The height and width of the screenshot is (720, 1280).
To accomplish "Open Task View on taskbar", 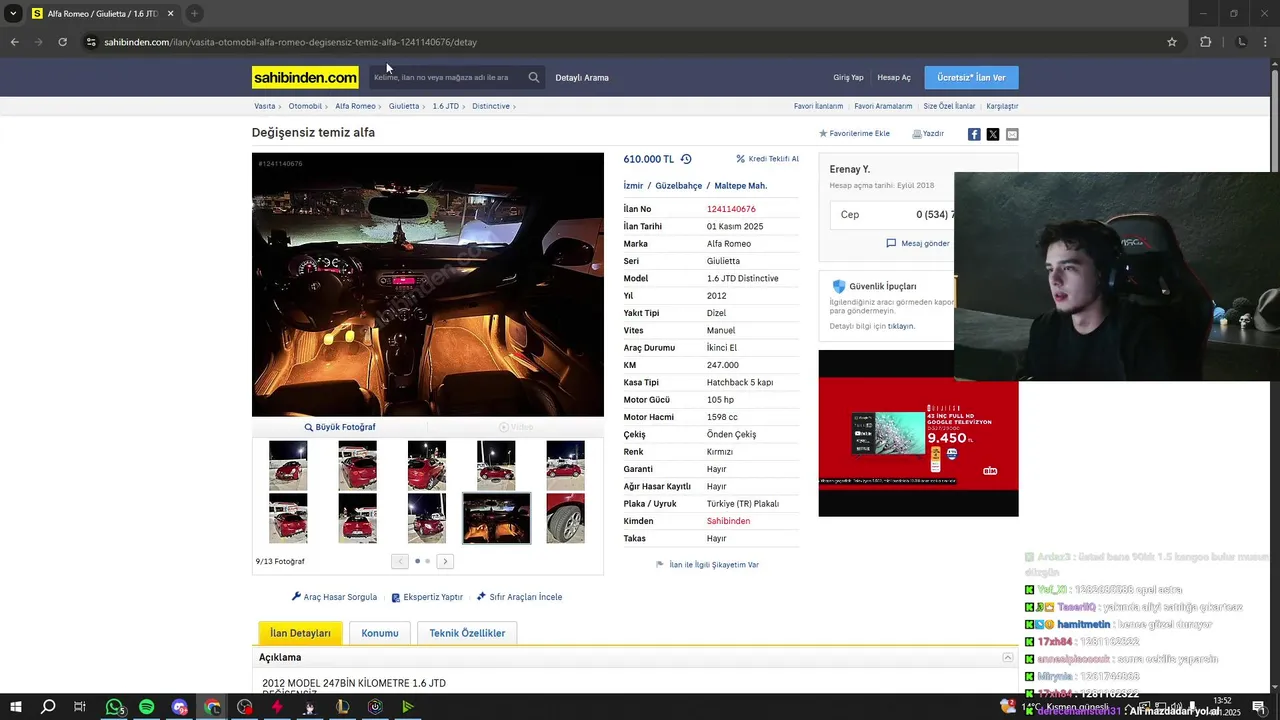I will 80,707.
